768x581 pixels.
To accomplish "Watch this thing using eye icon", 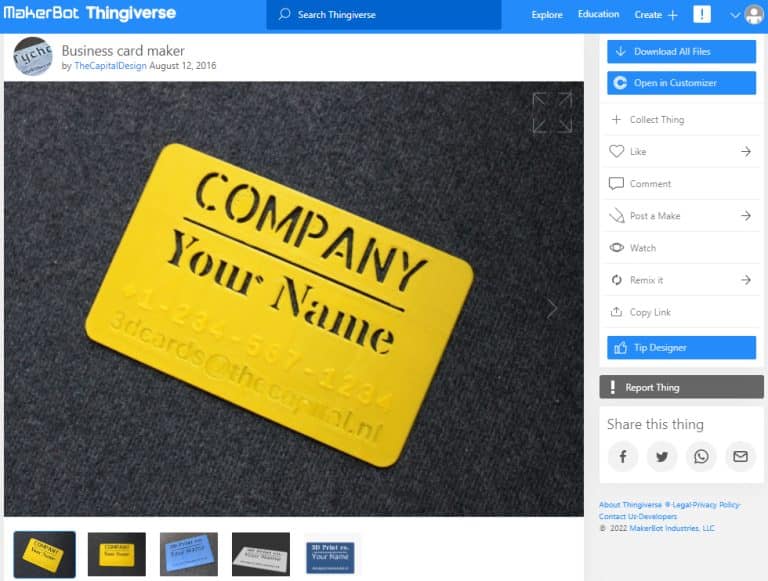I will pos(617,248).
